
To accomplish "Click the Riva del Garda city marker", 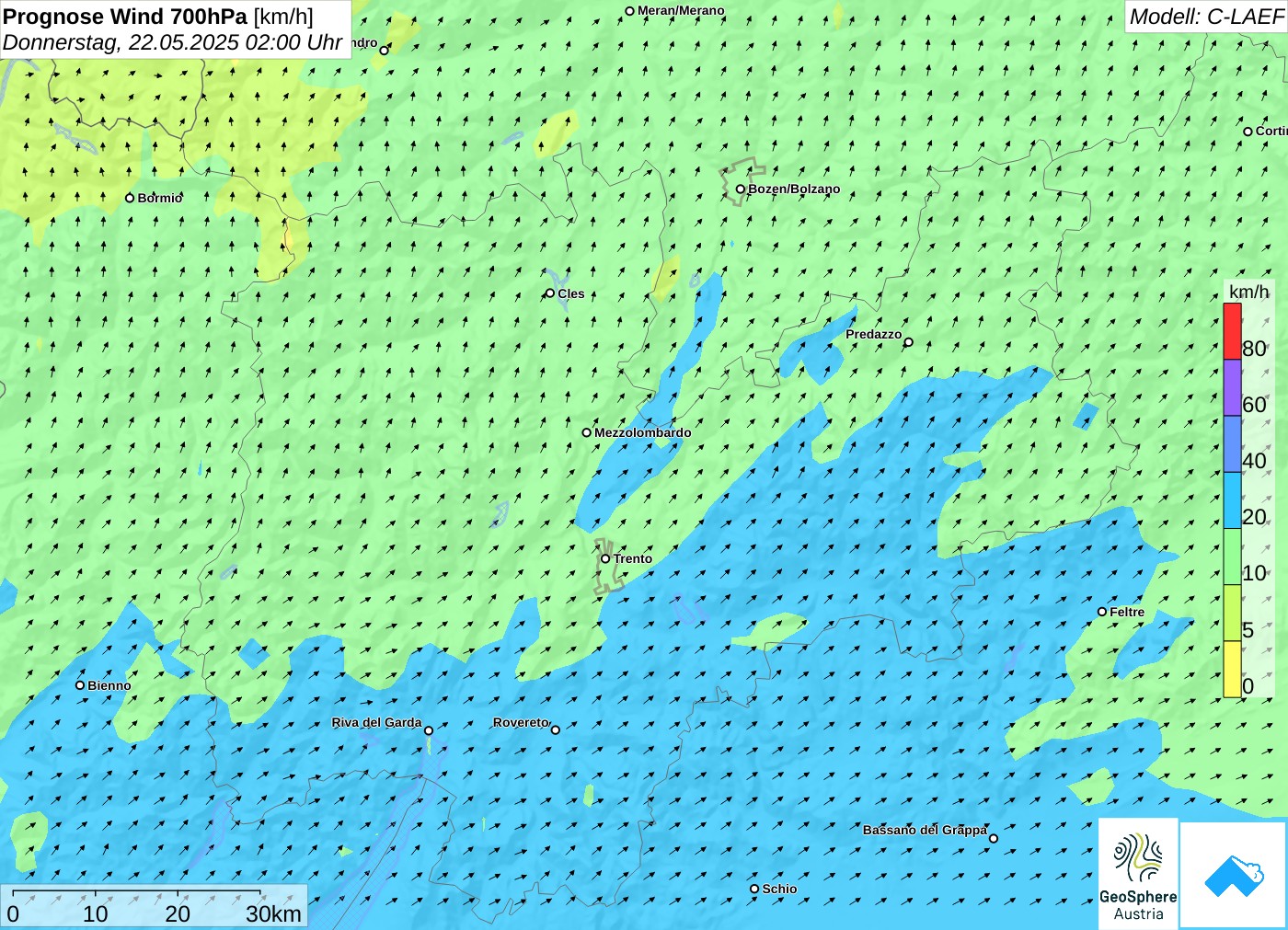I will pyautogui.click(x=429, y=730).
